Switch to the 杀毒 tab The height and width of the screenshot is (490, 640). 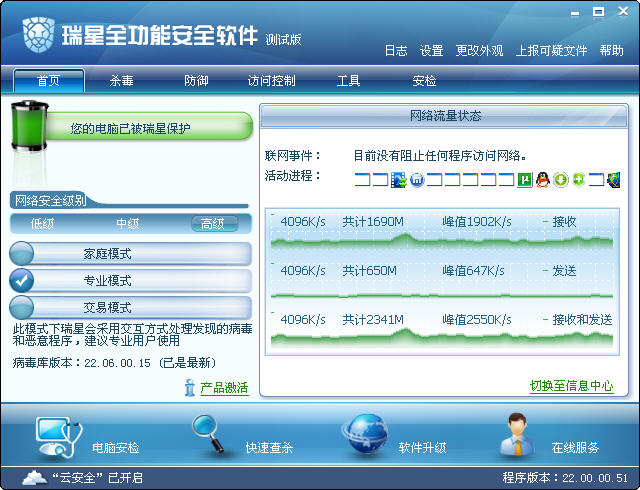[121, 80]
